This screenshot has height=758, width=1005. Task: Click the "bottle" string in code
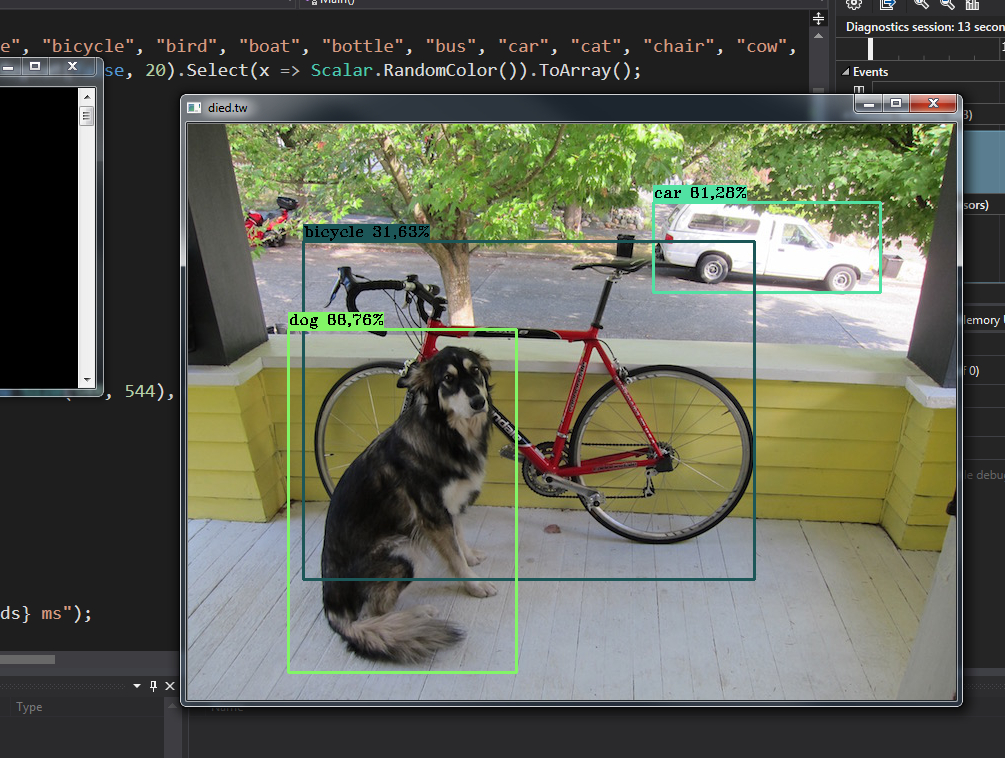(x=362, y=46)
